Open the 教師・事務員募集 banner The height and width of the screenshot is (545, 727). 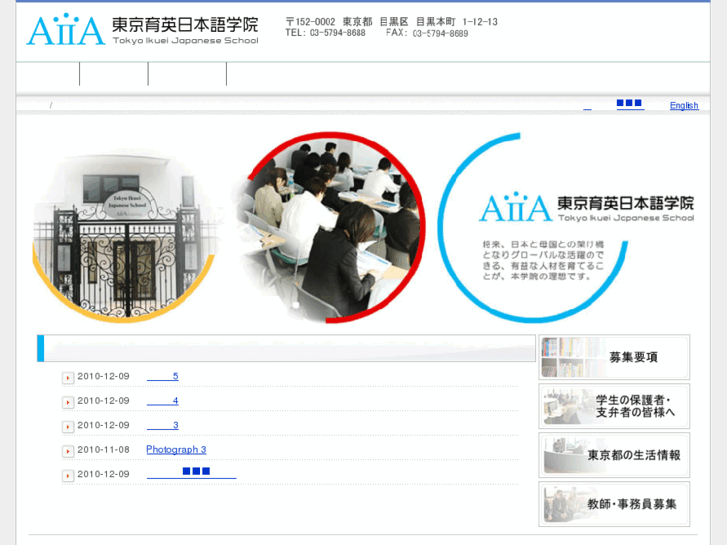(x=614, y=504)
